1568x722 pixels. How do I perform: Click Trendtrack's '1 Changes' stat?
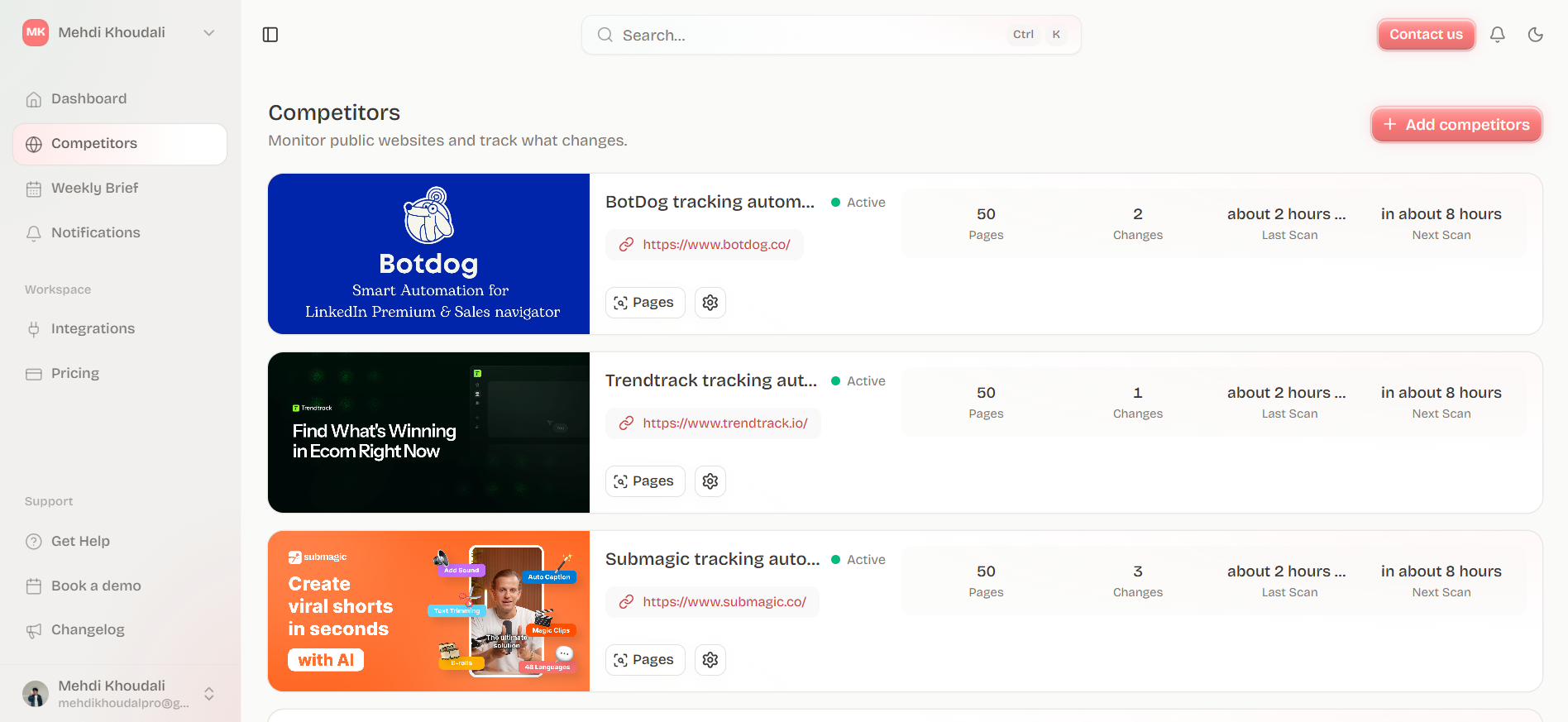tap(1138, 402)
